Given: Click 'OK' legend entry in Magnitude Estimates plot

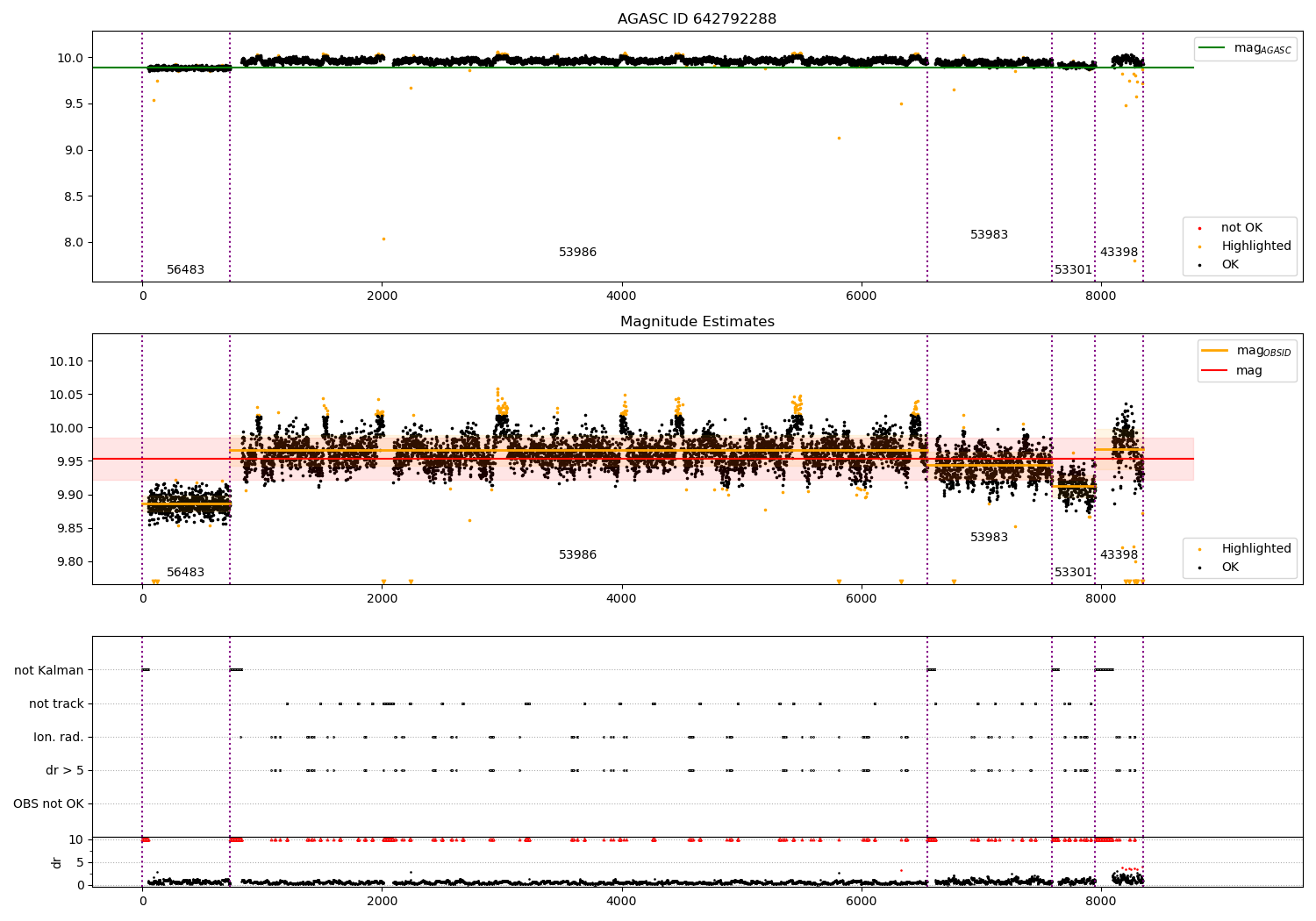Looking at the screenshot, I should pos(1228,568).
